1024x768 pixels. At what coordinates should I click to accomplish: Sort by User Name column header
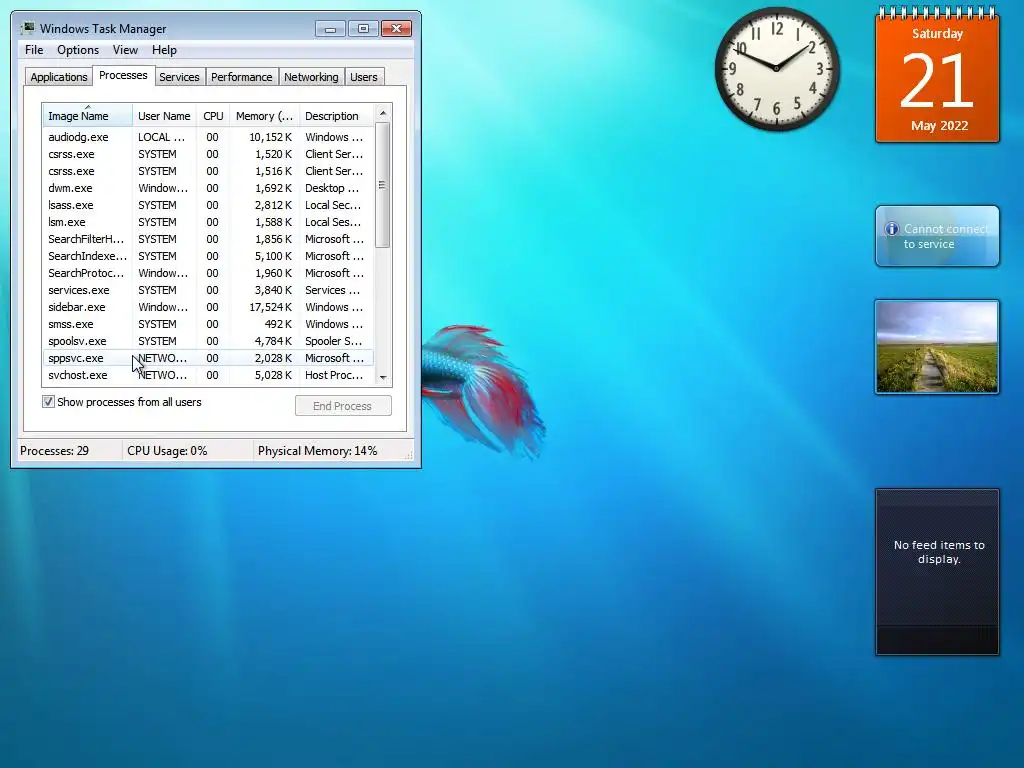[164, 116]
